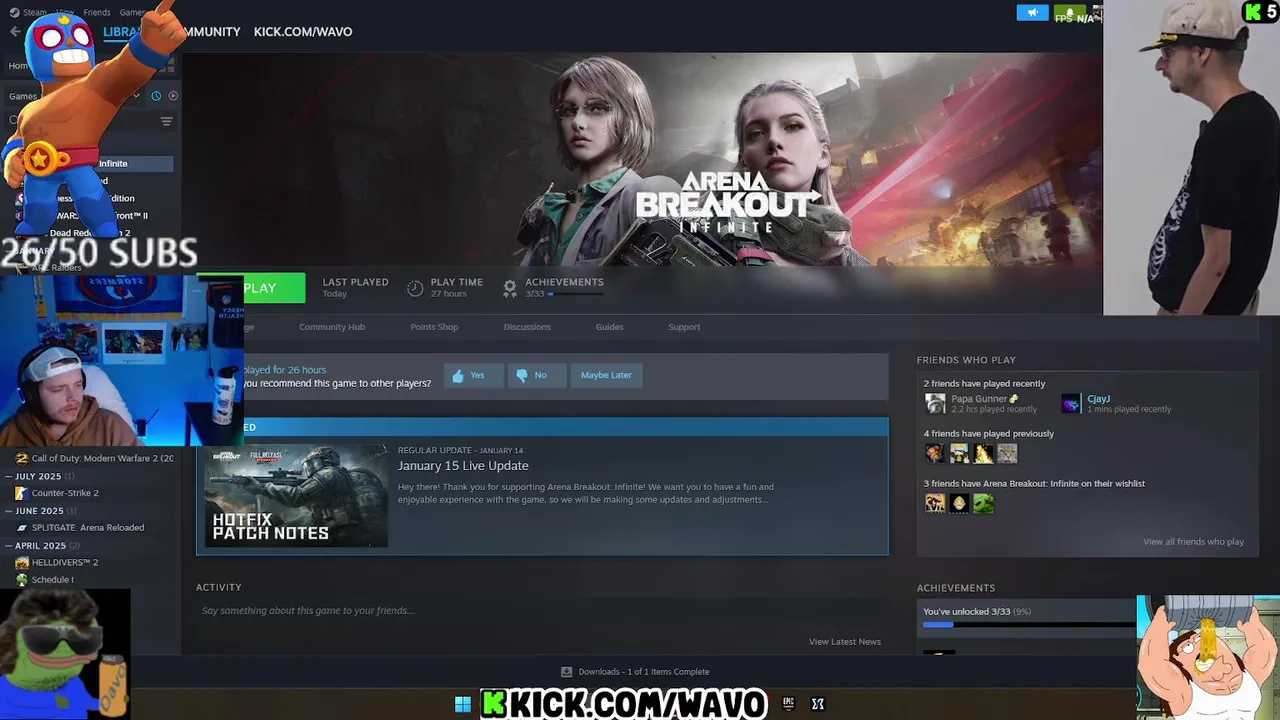
Task: Click the CjayJ friend name
Action: 1098,399
